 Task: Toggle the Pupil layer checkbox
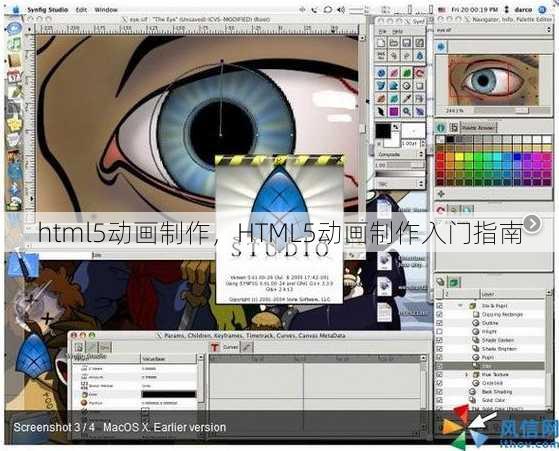pyautogui.click(x=439, y=357)
